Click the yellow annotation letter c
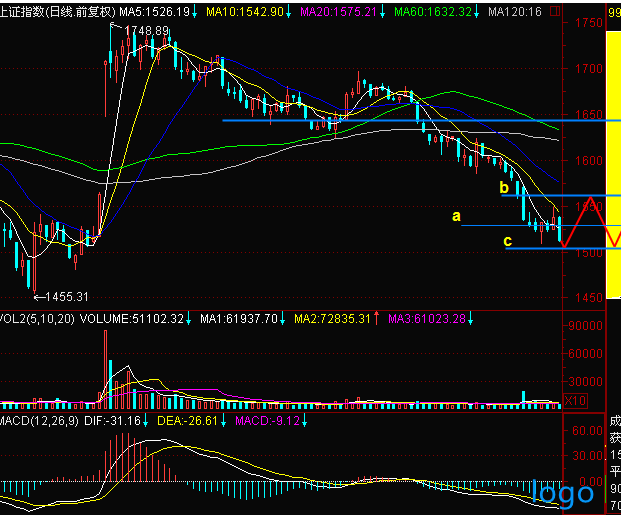Viewport: 621px width, 515px height. pos(507,241)
